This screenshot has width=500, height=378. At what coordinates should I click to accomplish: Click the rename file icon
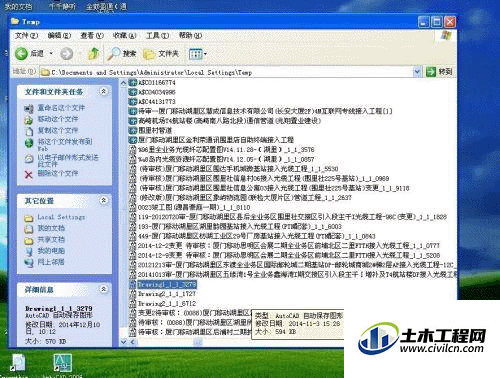point(29,108)
